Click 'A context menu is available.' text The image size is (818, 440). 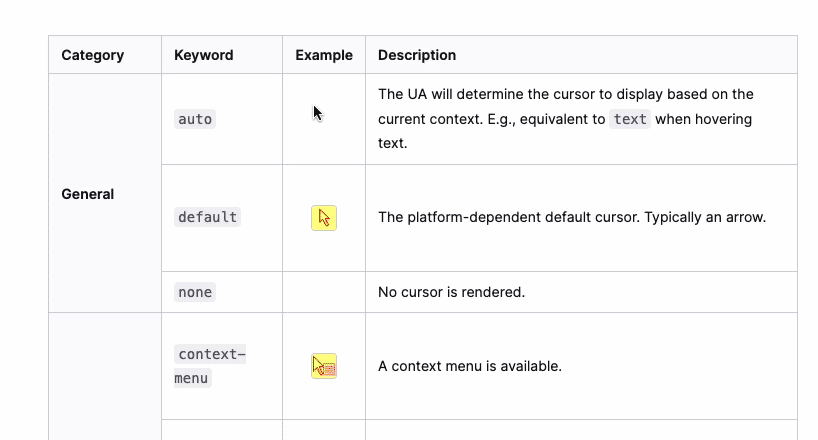[x=470, y=366]
